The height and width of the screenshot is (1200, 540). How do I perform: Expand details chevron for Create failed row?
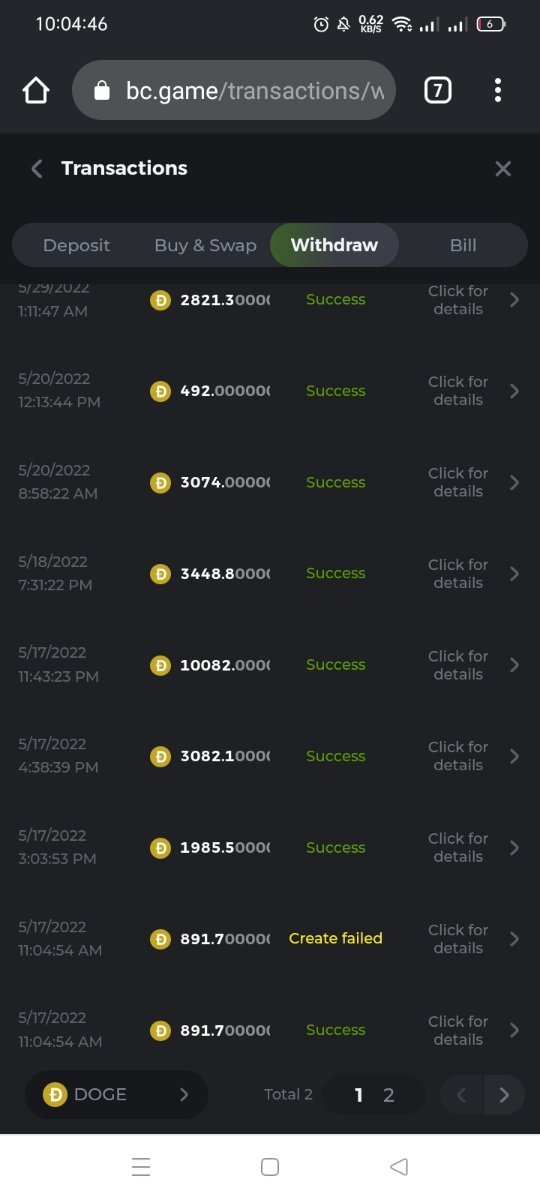(514, 939)
